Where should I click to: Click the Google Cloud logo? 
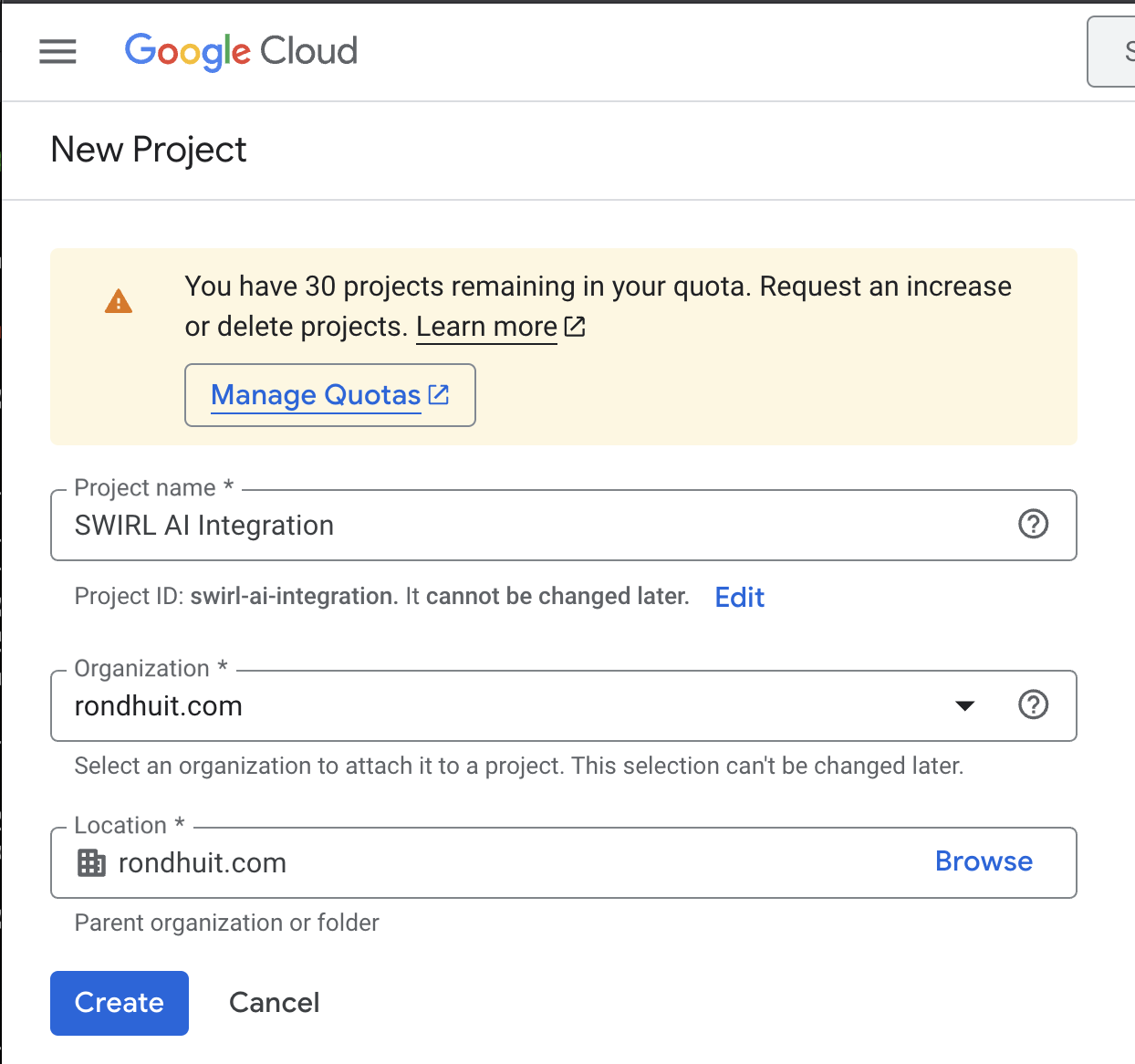point(241,52)
